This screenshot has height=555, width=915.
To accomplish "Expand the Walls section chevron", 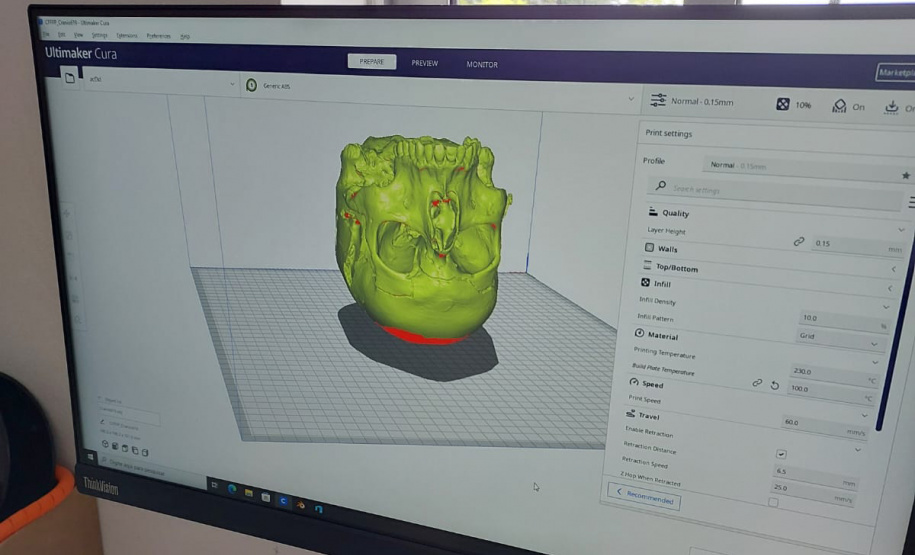I will point(893,269).
